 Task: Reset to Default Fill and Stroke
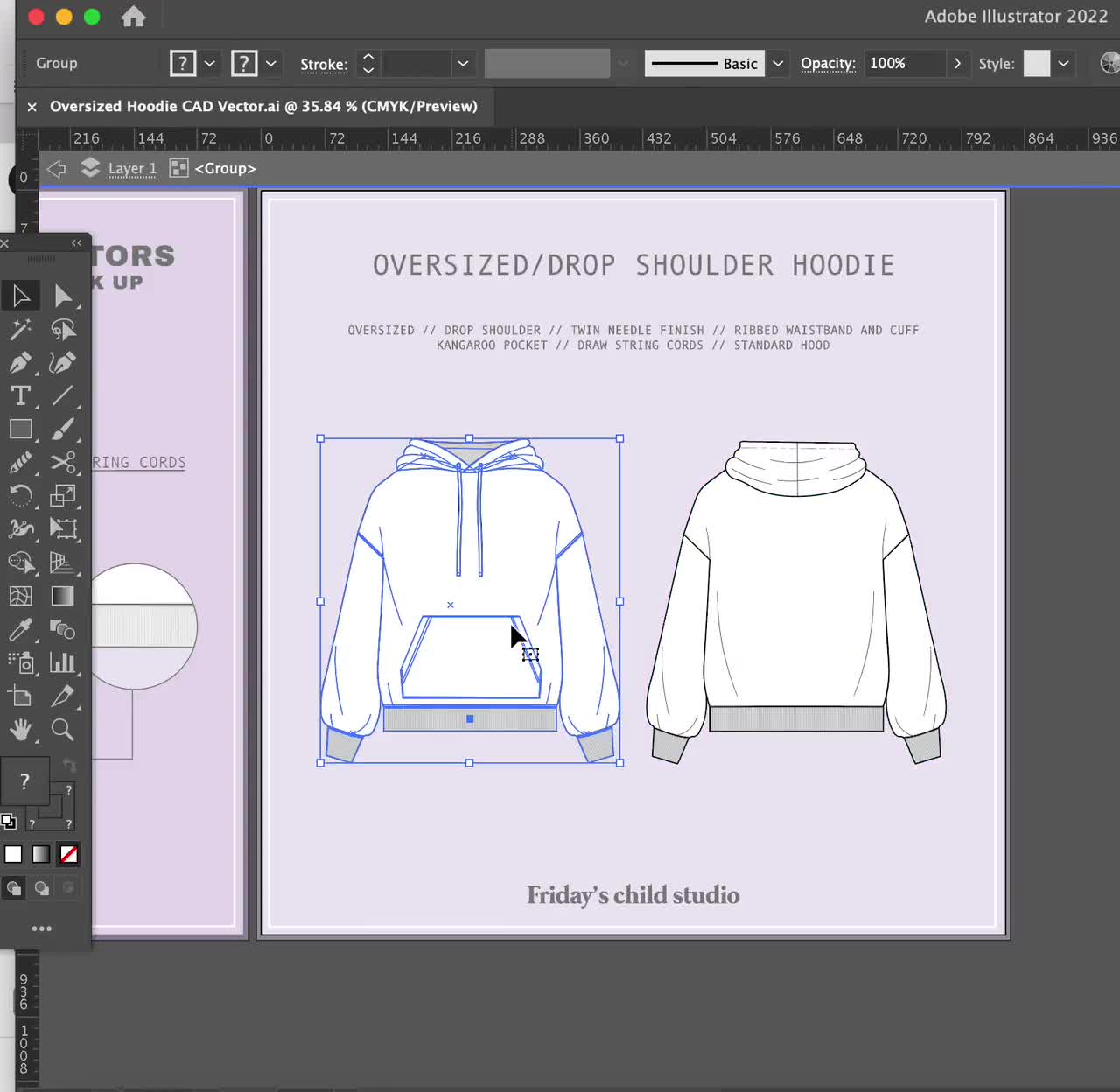pos(9,821)
